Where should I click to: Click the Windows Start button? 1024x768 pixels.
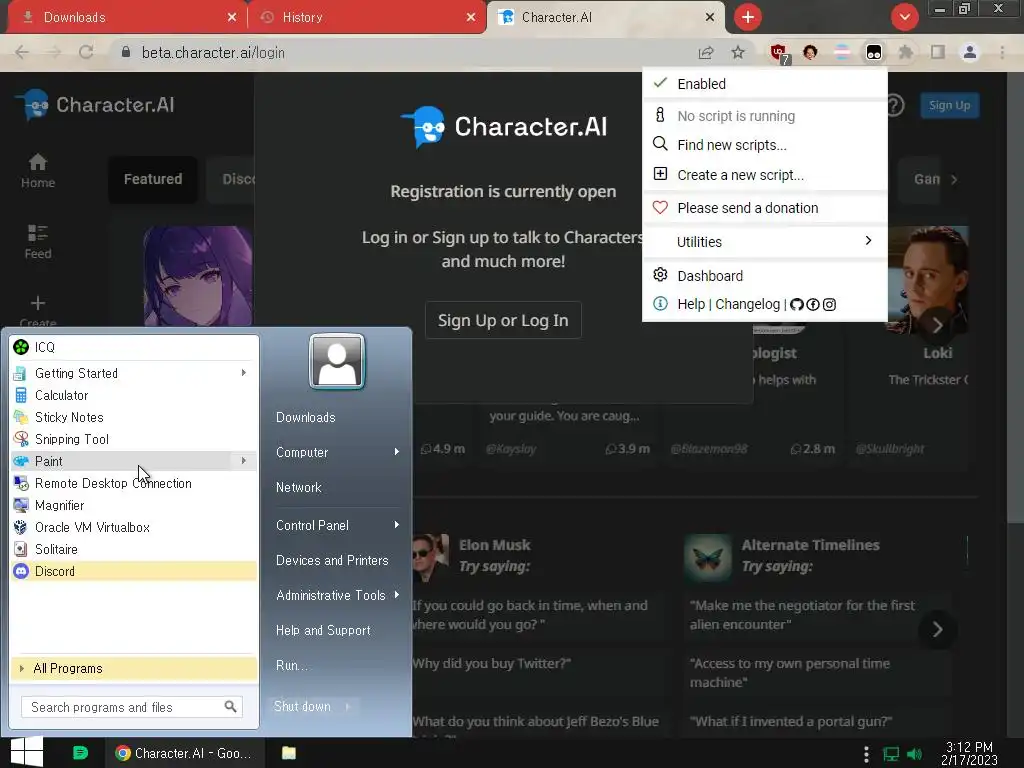coord(27,752)
